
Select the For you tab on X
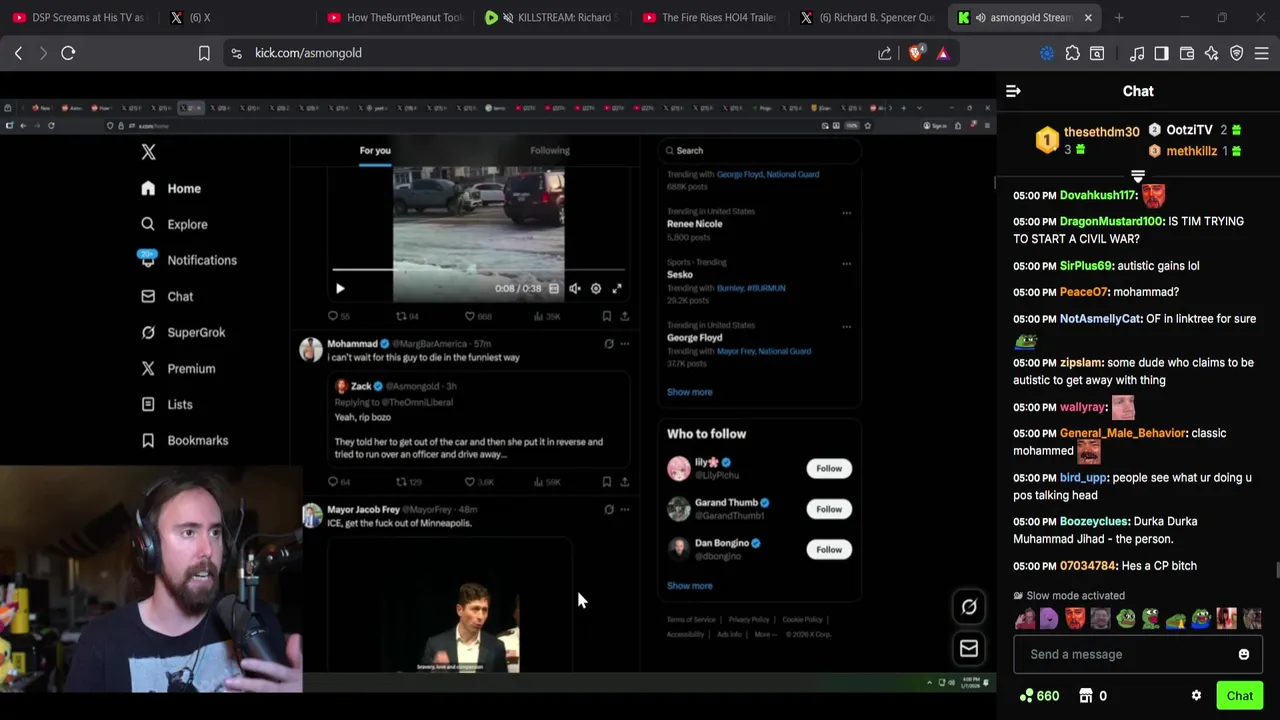click(x=375, y=151)
